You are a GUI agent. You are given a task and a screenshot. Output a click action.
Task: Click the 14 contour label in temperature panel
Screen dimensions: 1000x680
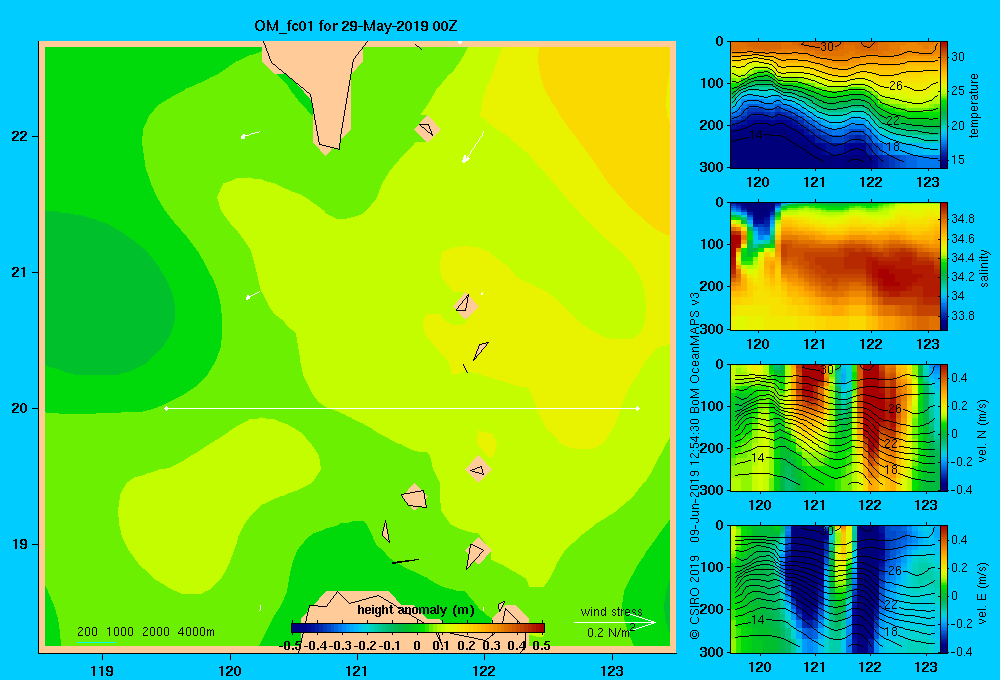point(755,135)
